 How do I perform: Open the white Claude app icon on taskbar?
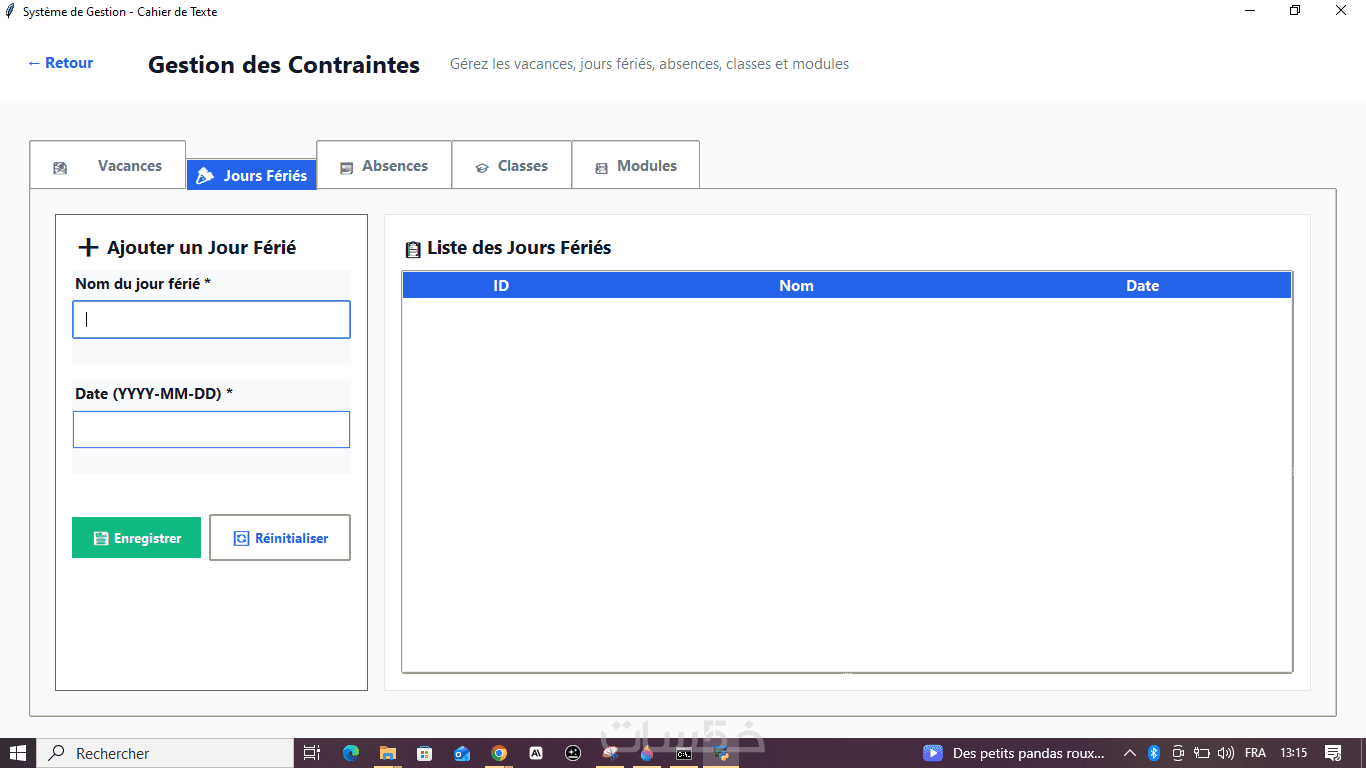[536, 753]
